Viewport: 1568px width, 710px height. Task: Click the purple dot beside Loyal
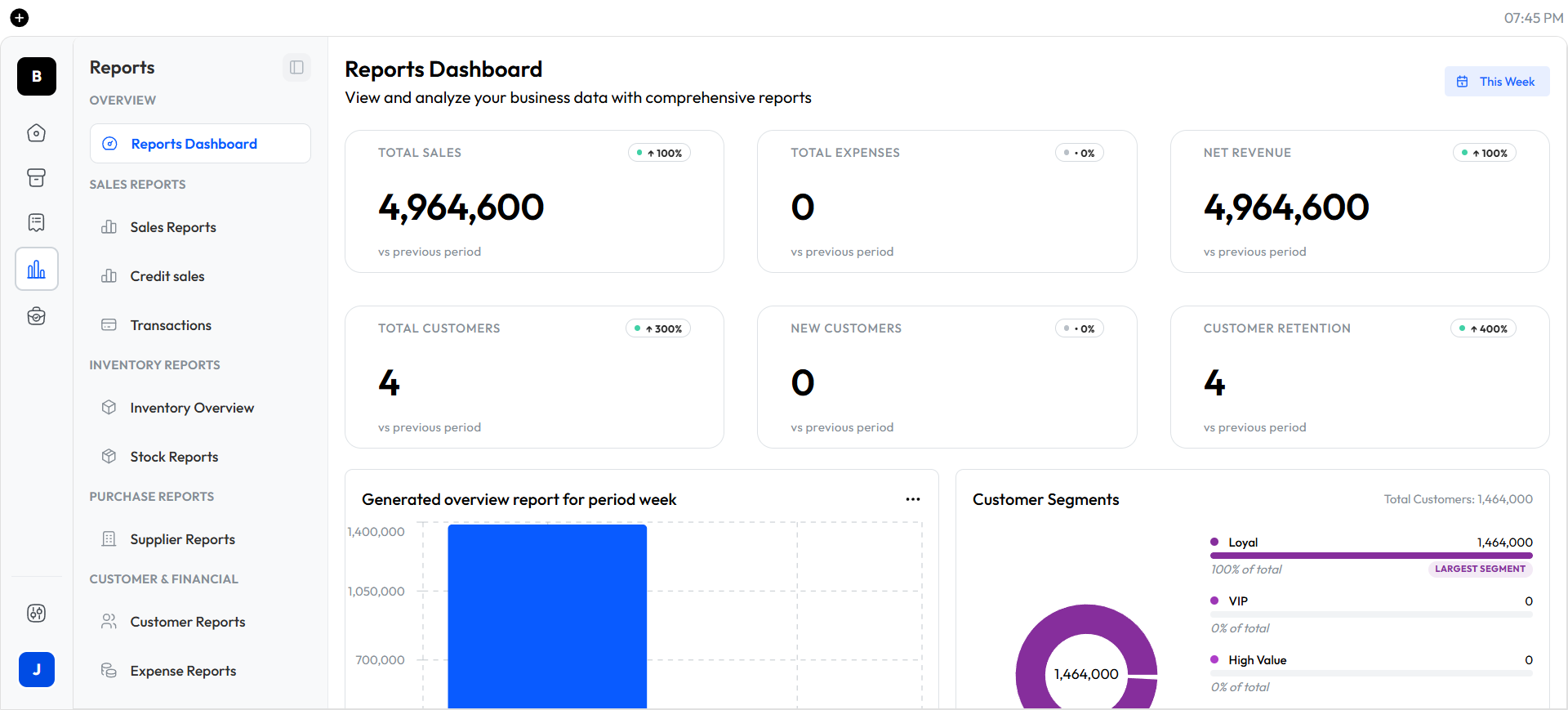point(1214,542)
